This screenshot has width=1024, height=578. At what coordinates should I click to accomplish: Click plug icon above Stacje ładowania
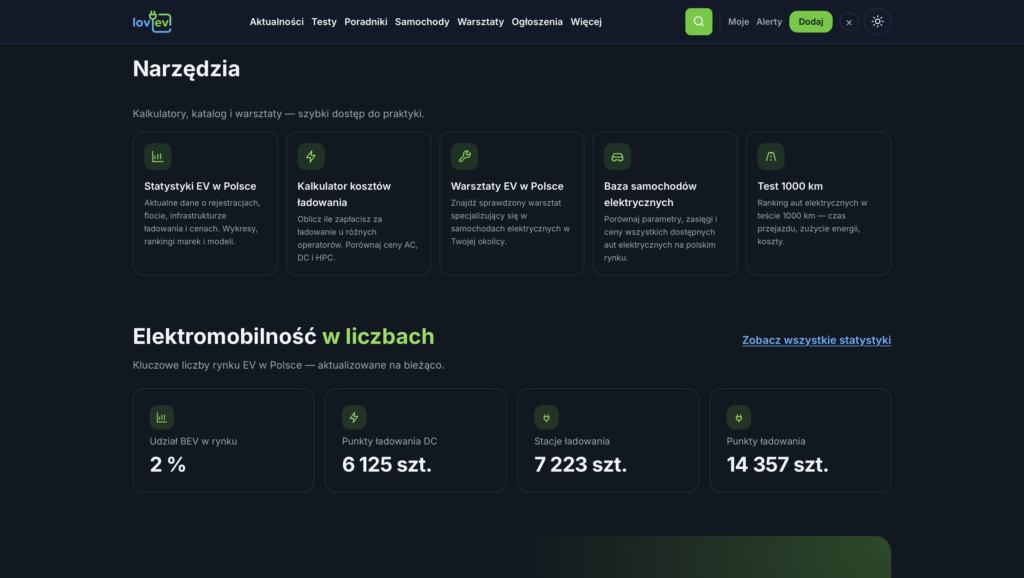pyautogui.click(x=546, y=417)
